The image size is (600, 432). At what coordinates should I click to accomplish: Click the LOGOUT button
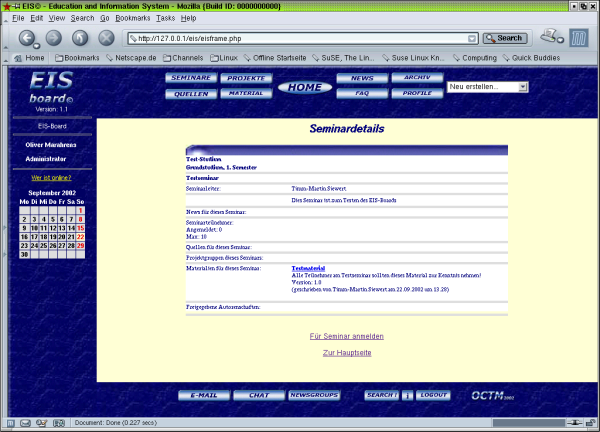[433, 395]
